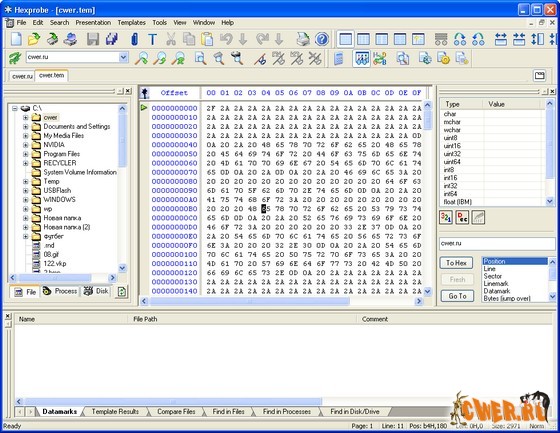Click the save floppy disk icon
Viewport: 560px width, 433px height.
click(93, 39)
